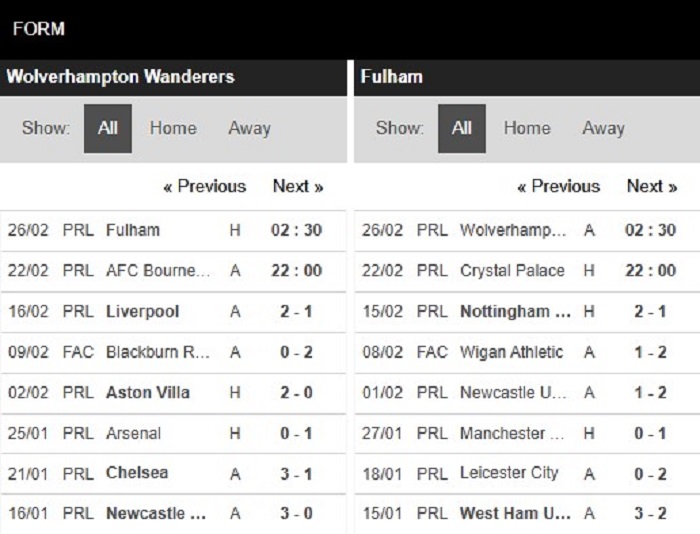Image resolution: width=700 pixels, height=534 pixels.
Task: Open the Leicester City 0 - 2 match
Action: click(527, 474)
